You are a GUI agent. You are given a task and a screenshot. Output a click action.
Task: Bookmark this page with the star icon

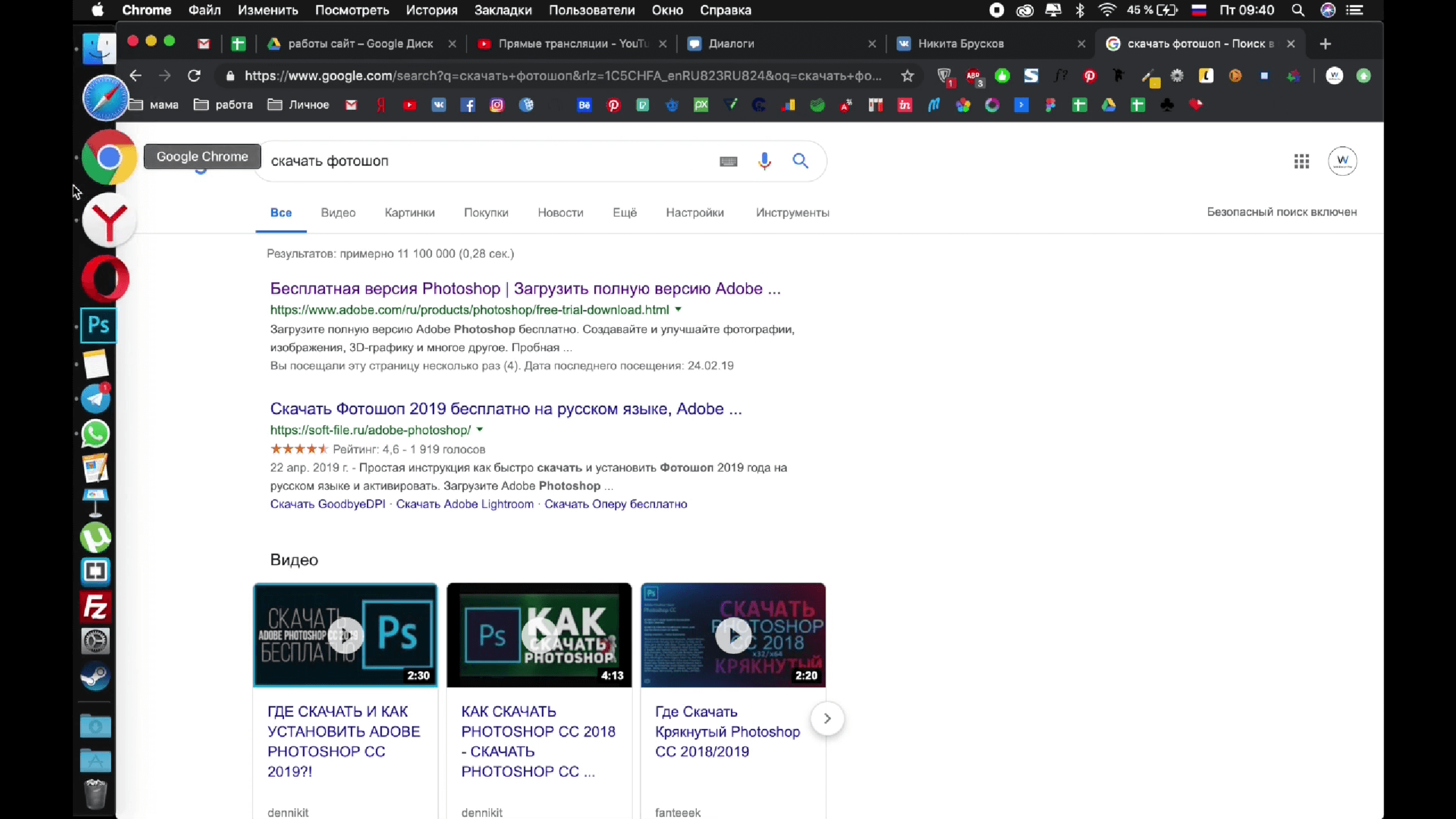click(908, 76)
